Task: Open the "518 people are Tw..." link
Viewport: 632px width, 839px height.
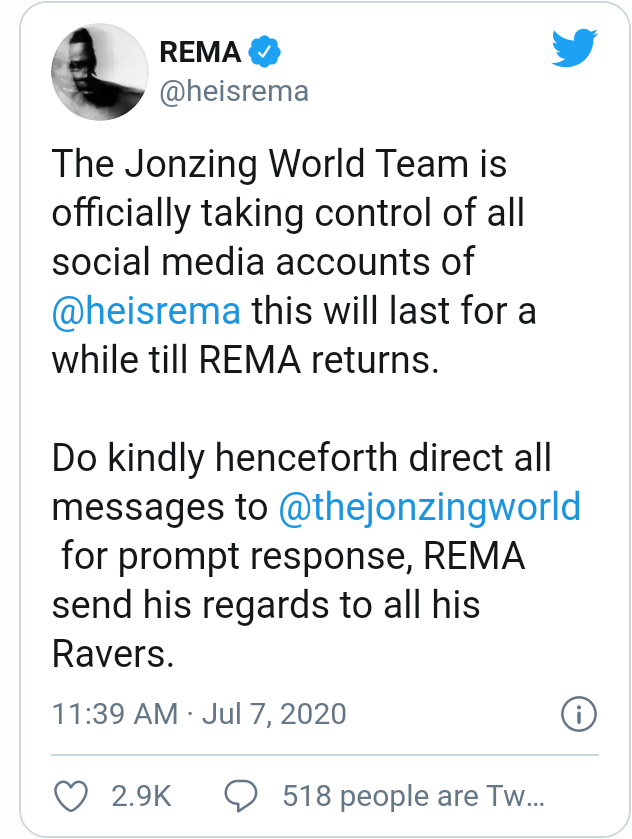Action: click(412, 796)
